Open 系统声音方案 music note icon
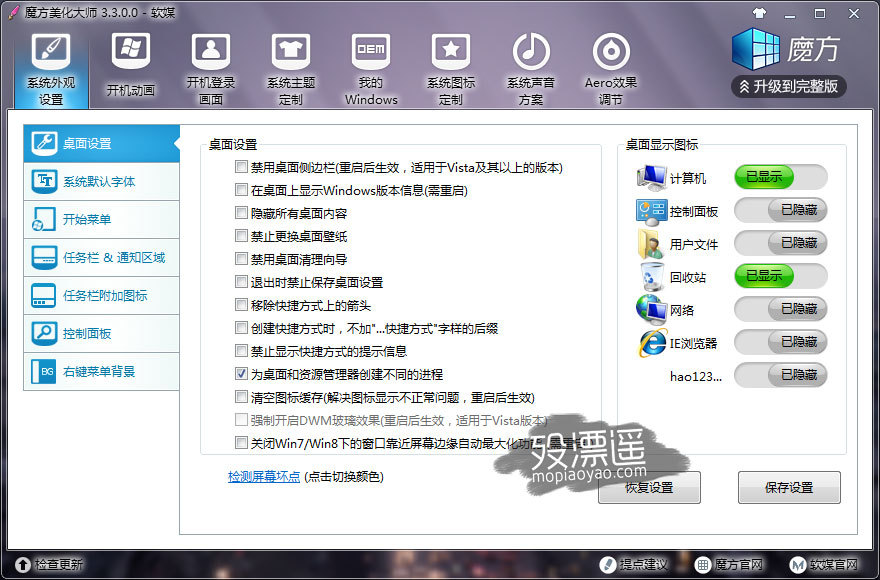 click(x=531, y=51)
